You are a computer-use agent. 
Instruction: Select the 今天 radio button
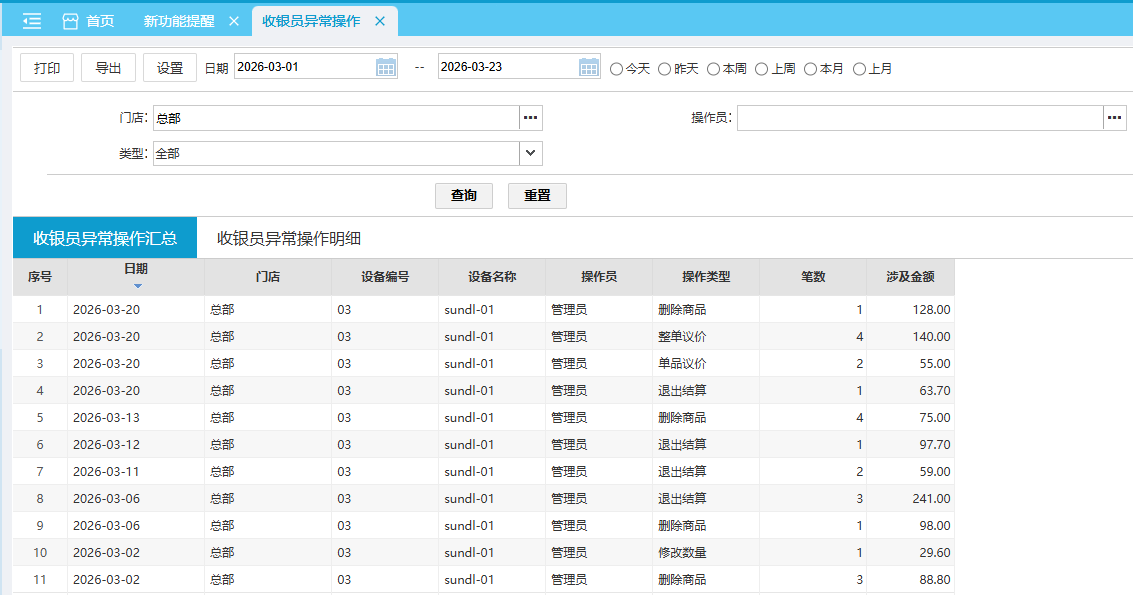[617, 69]
